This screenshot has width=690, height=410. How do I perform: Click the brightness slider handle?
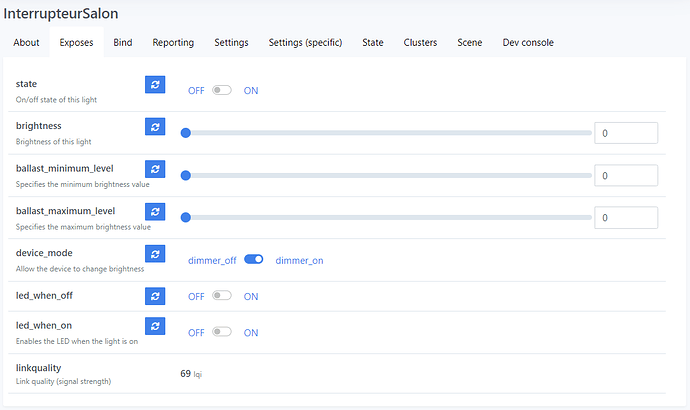pyautogui.click(x=185, y=132)
